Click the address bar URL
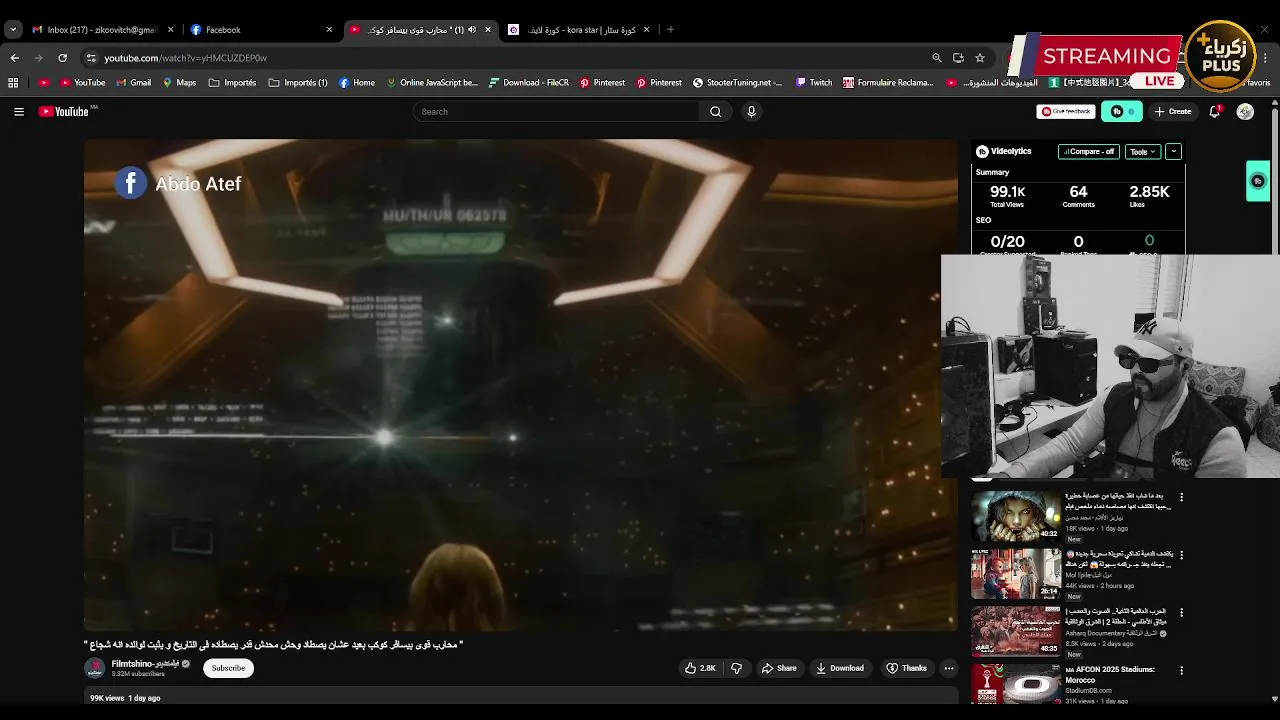This screenshot has height=720, width=1280. (185, 58)
